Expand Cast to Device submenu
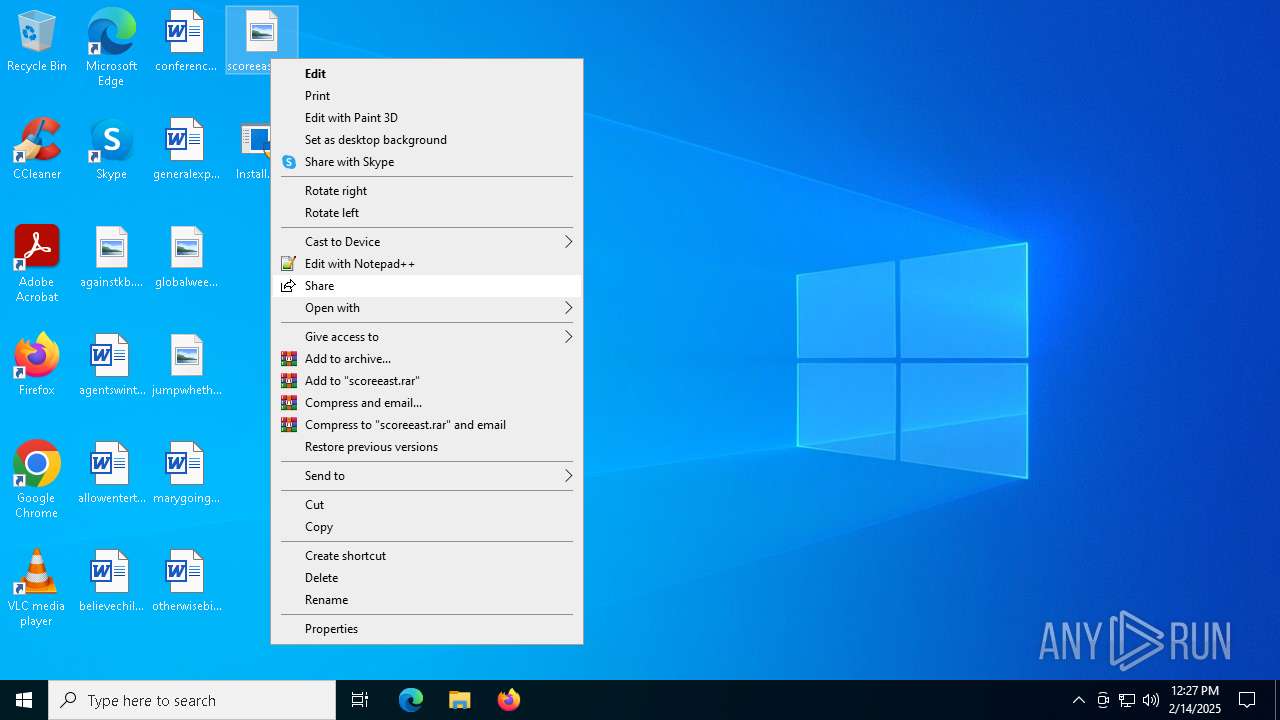Viewport: 1280px width, 720px height. [427, 242]
